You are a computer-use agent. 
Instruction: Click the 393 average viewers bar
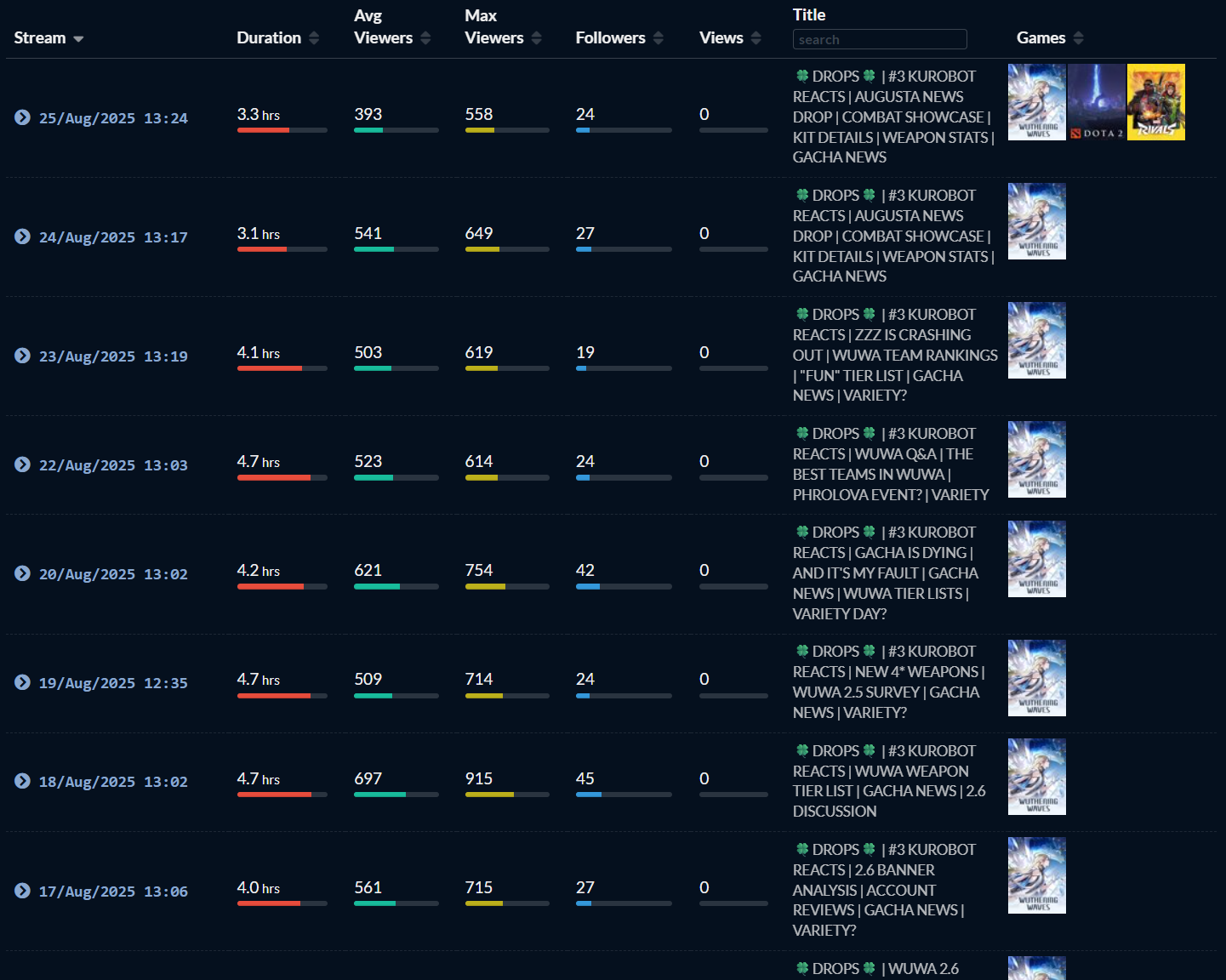pos(396,130)
